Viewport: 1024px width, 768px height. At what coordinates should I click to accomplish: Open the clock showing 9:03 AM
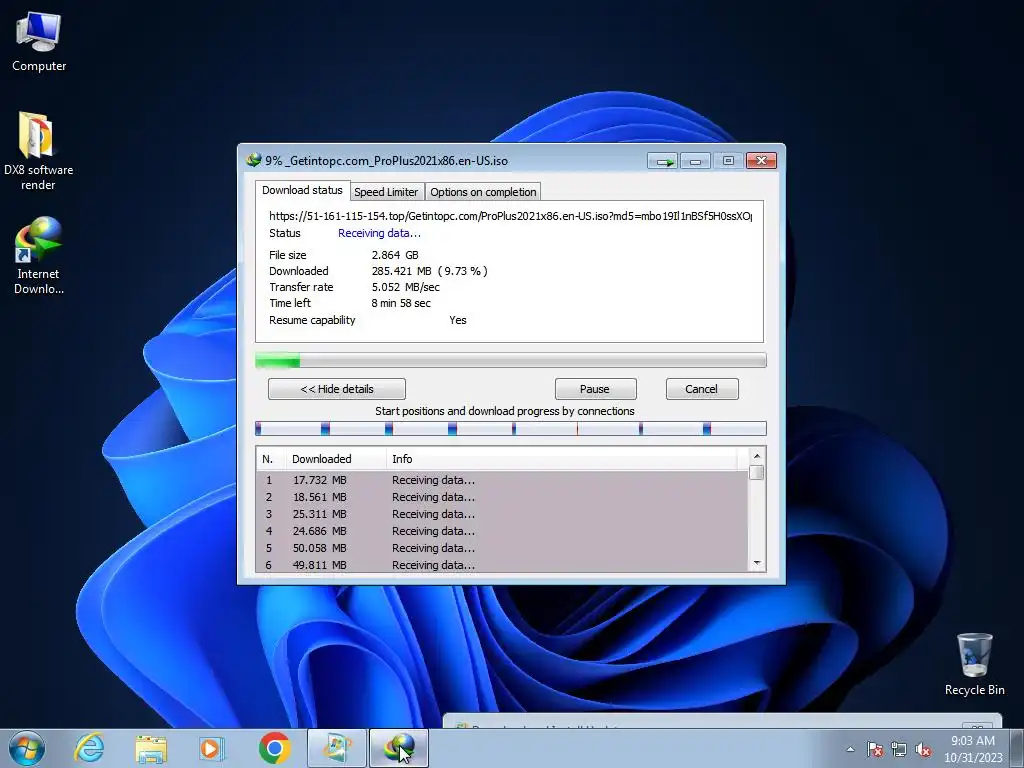[973, 749]
